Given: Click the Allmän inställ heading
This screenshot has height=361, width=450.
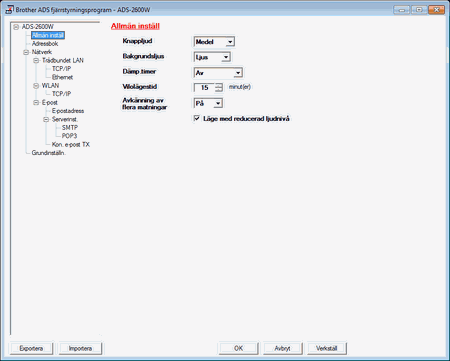Looking at the screenshot, I should coord(135,26).
